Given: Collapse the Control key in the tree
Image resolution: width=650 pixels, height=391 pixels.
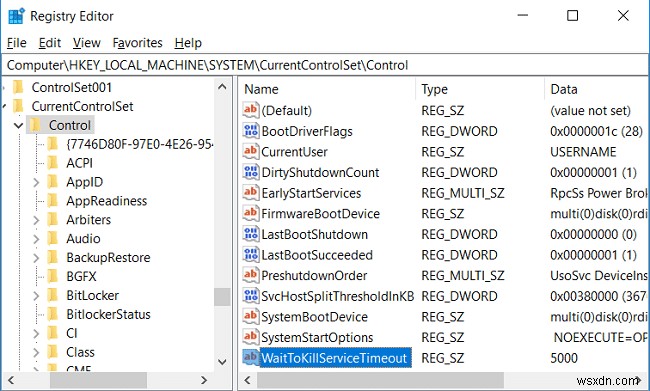Looking at the screenshot, I should point(18,125).
